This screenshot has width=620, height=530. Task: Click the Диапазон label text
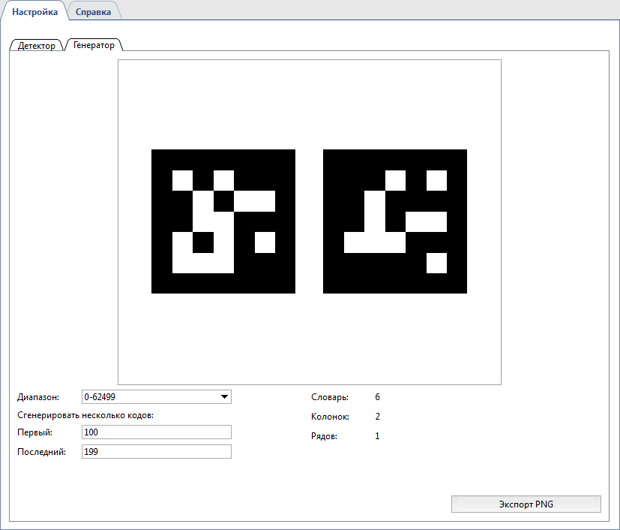click(39, 397)
